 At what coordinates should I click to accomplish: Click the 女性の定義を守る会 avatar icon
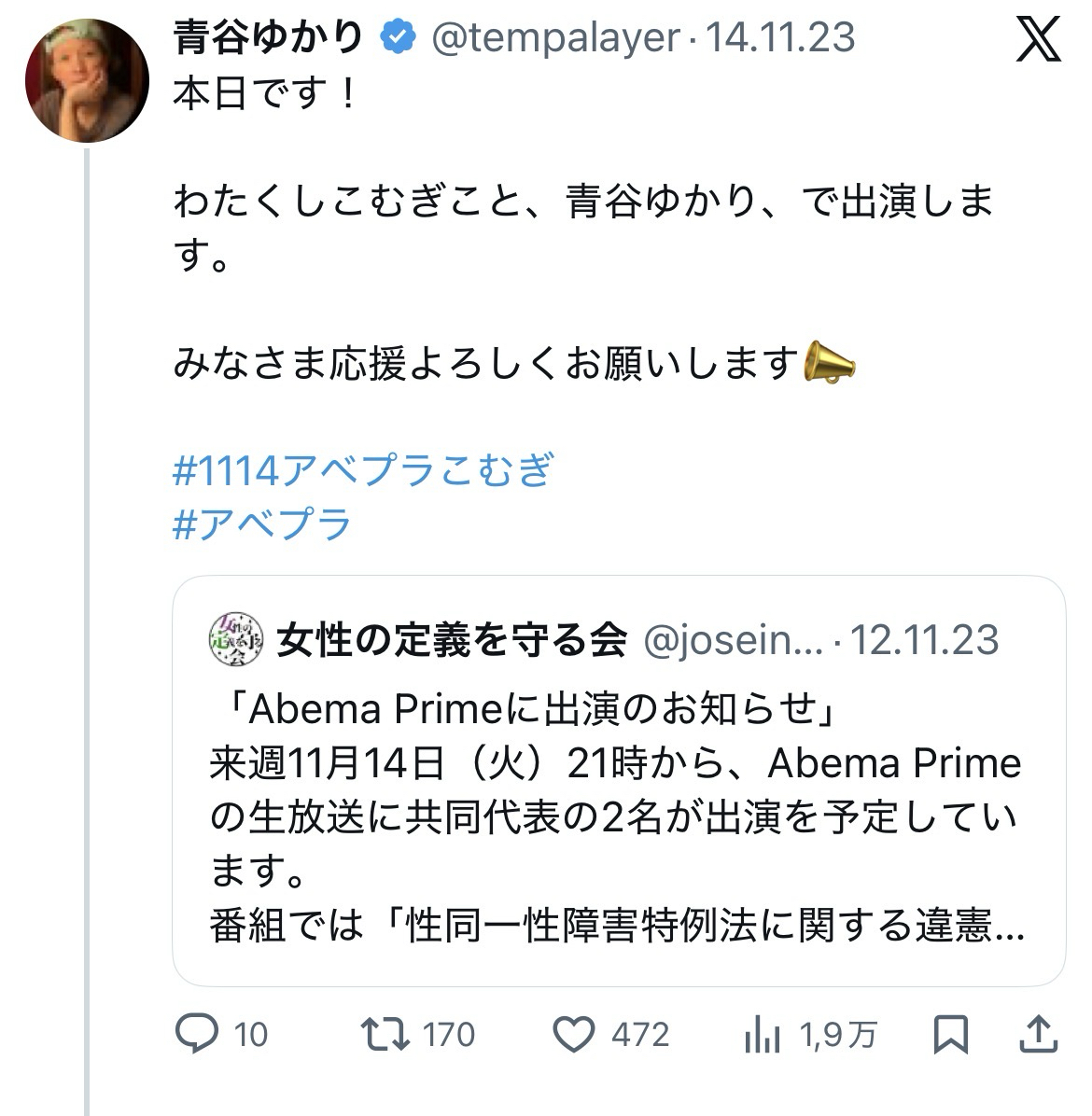coord(237,640)
